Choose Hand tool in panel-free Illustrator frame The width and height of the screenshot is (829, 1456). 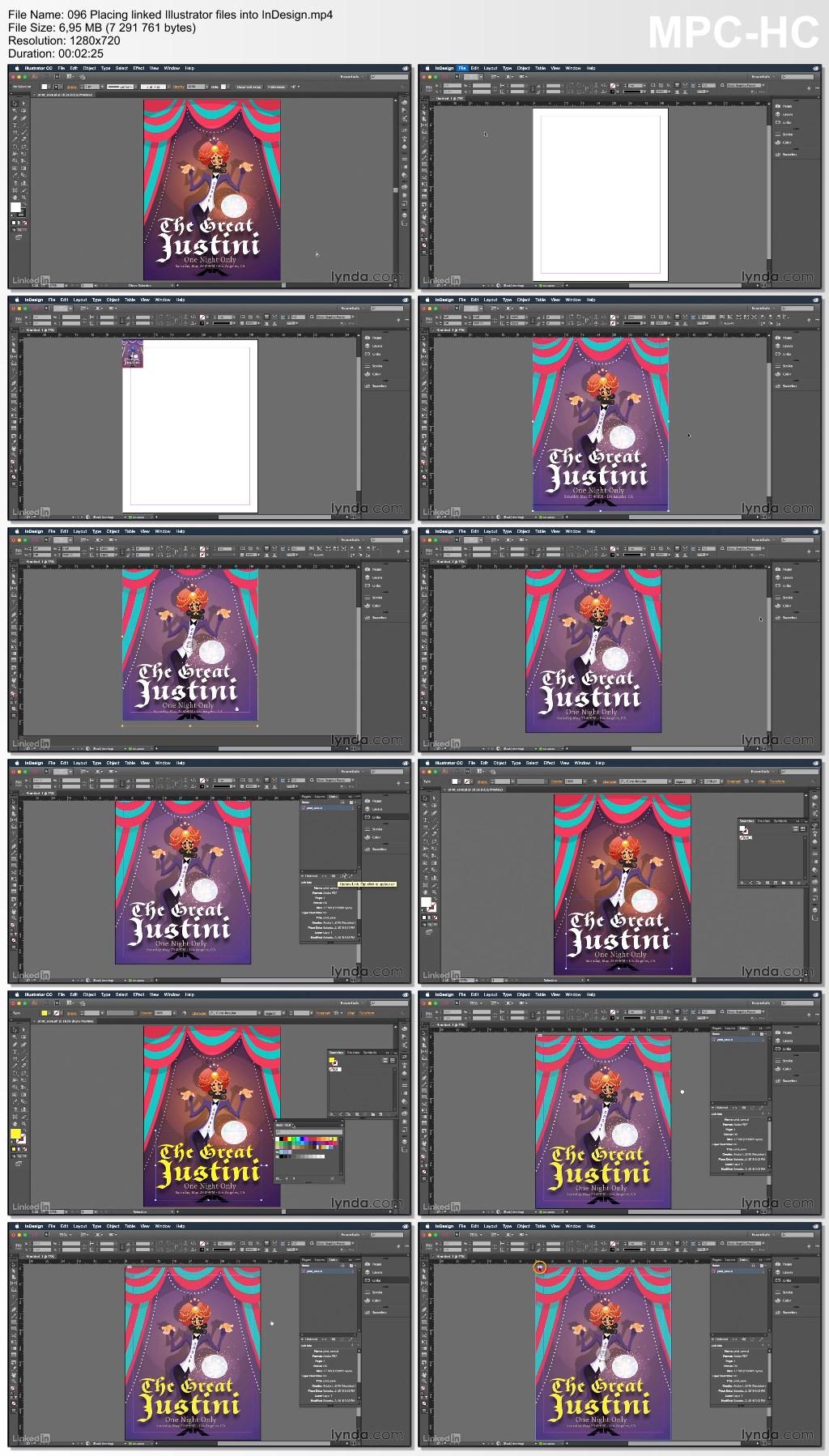(15, 197)
